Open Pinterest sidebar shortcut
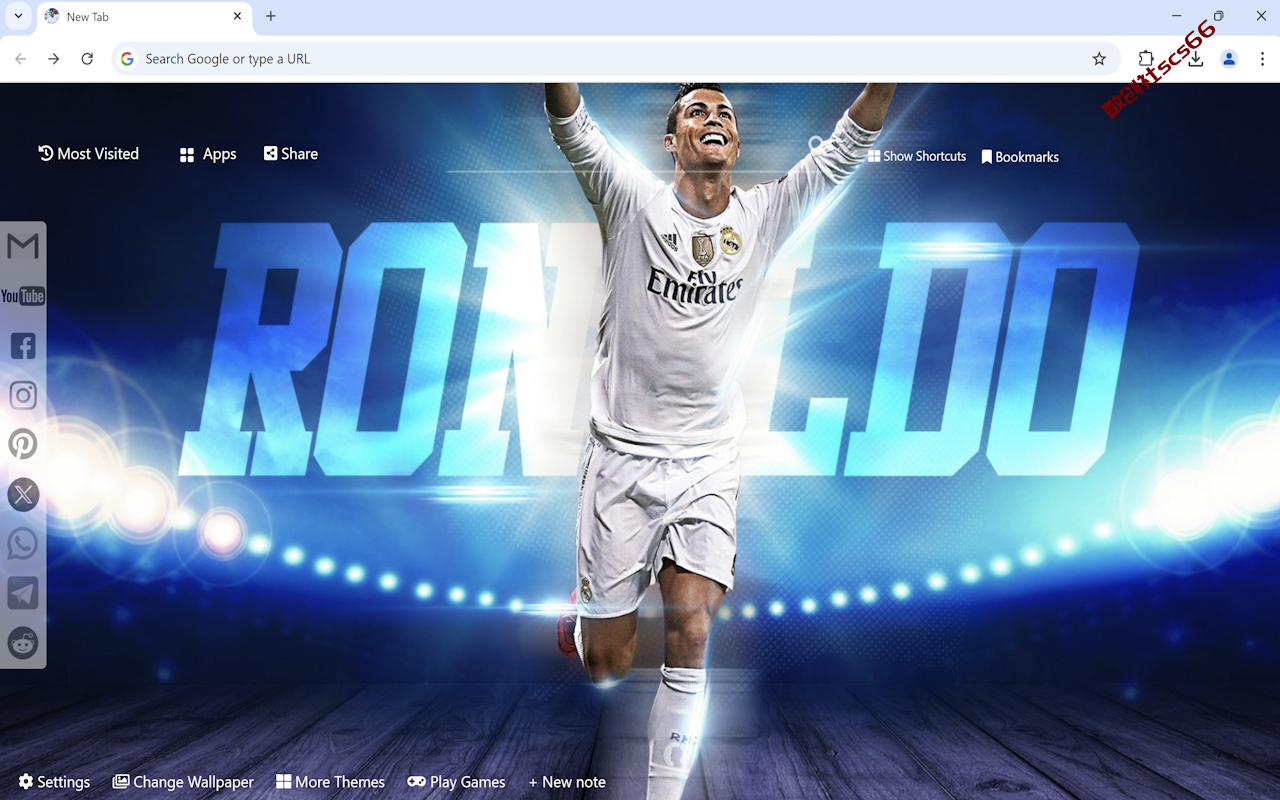The width and height of the screenshot is (1280, 800). pyautogui.click(x=23, y=444)
